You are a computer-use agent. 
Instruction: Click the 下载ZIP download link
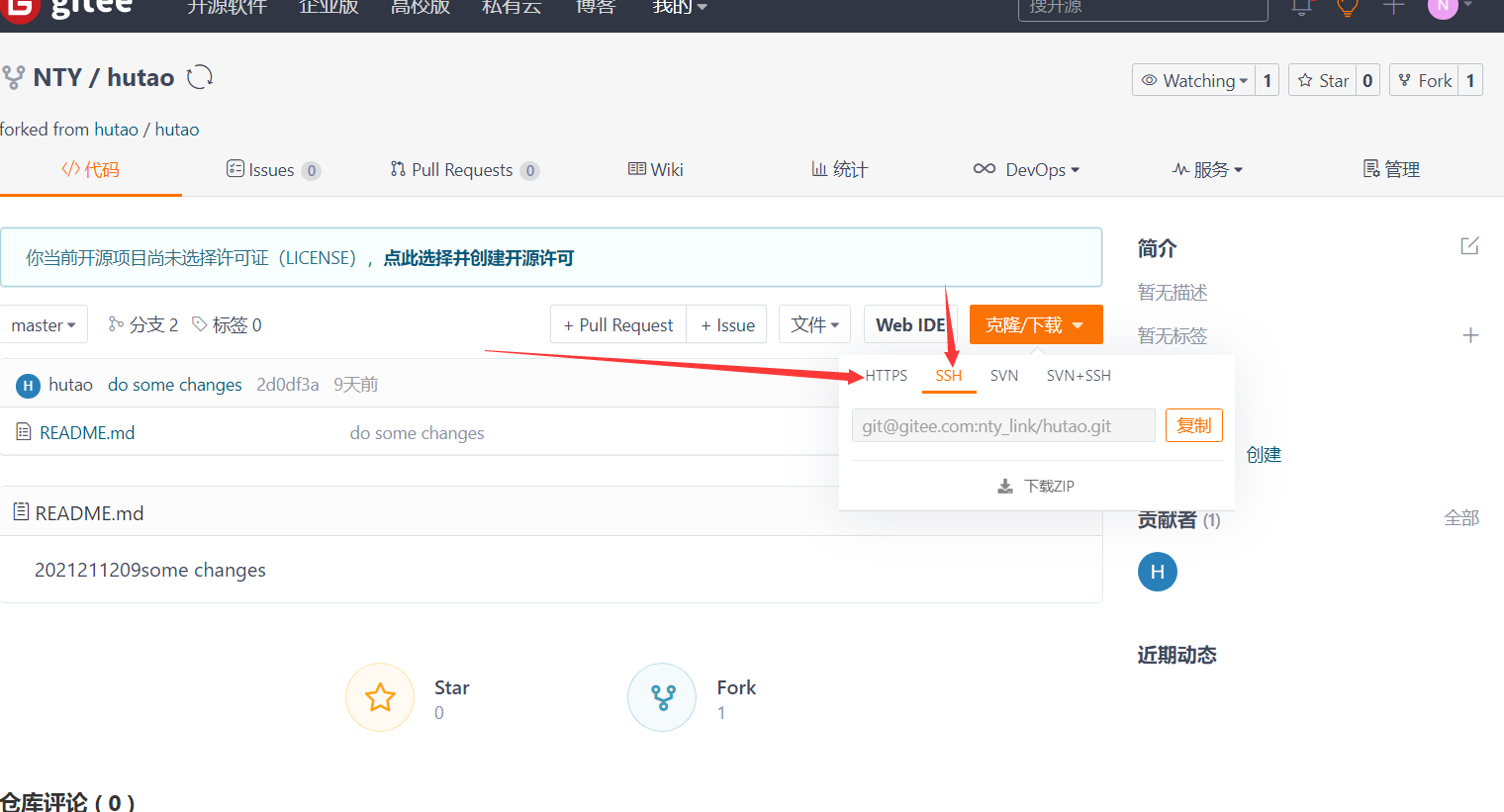tap(1036, 486)
